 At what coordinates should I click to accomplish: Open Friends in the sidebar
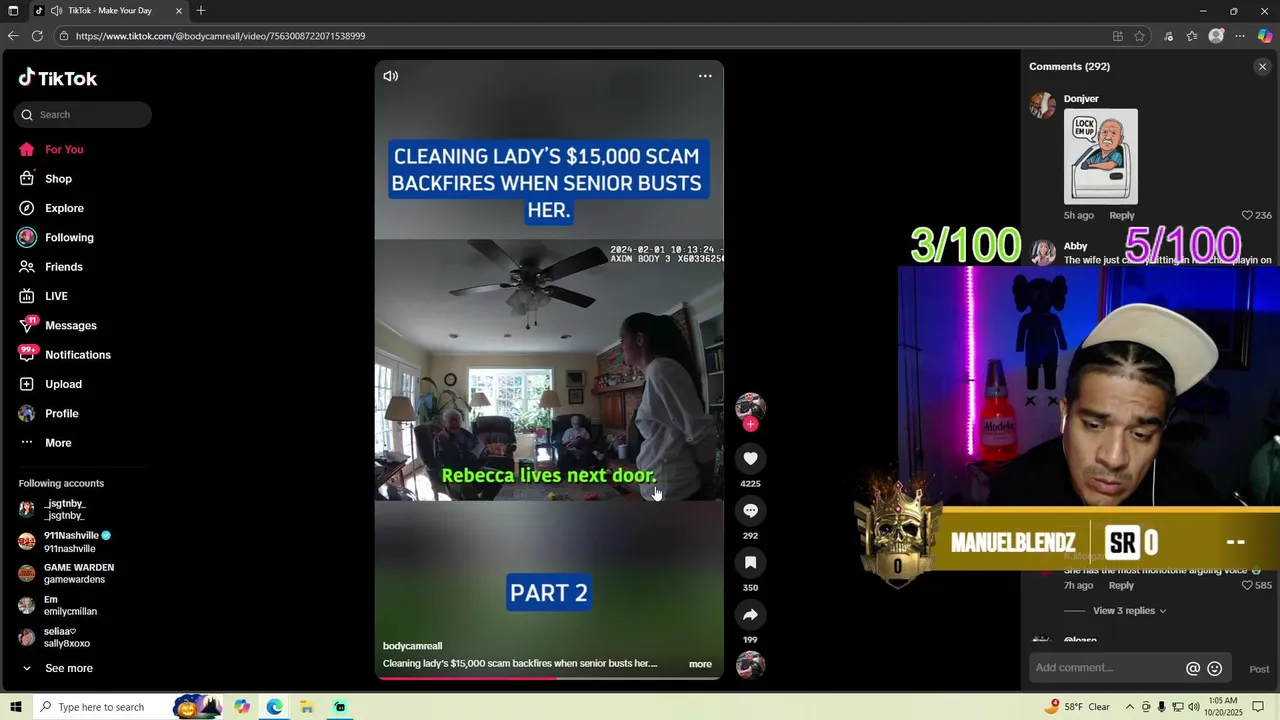63,267
